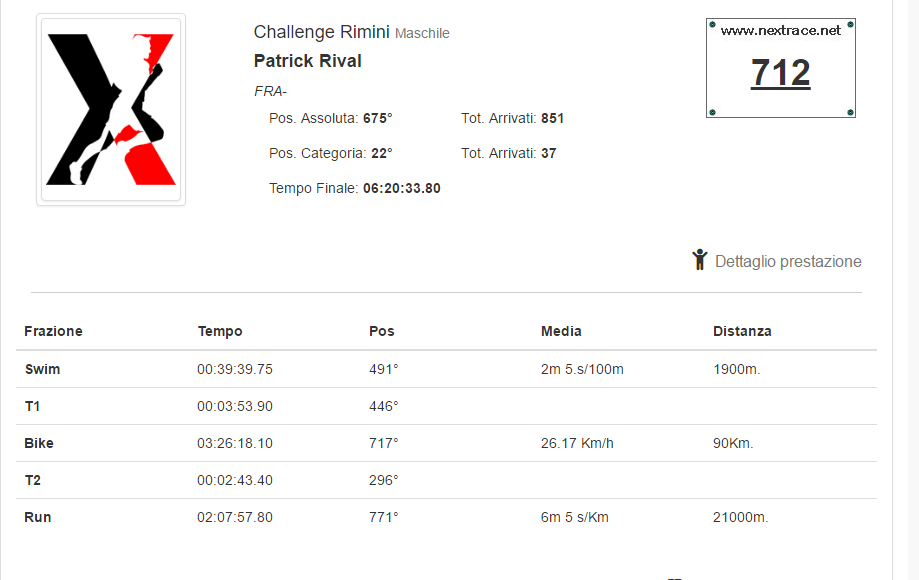This screenshot has height=580, width=919.
Task: Click the person icon beside Dettaglio prestazione
Action: coord(699,260)
